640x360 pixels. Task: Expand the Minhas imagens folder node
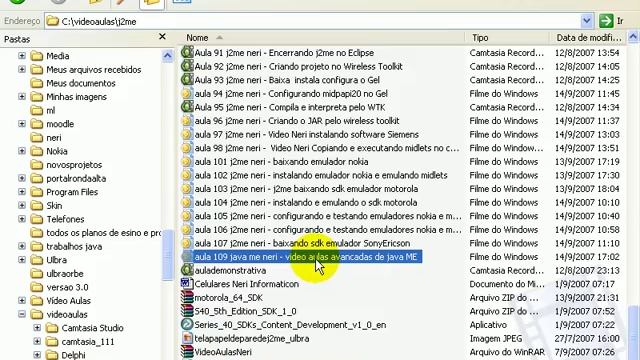22,97
